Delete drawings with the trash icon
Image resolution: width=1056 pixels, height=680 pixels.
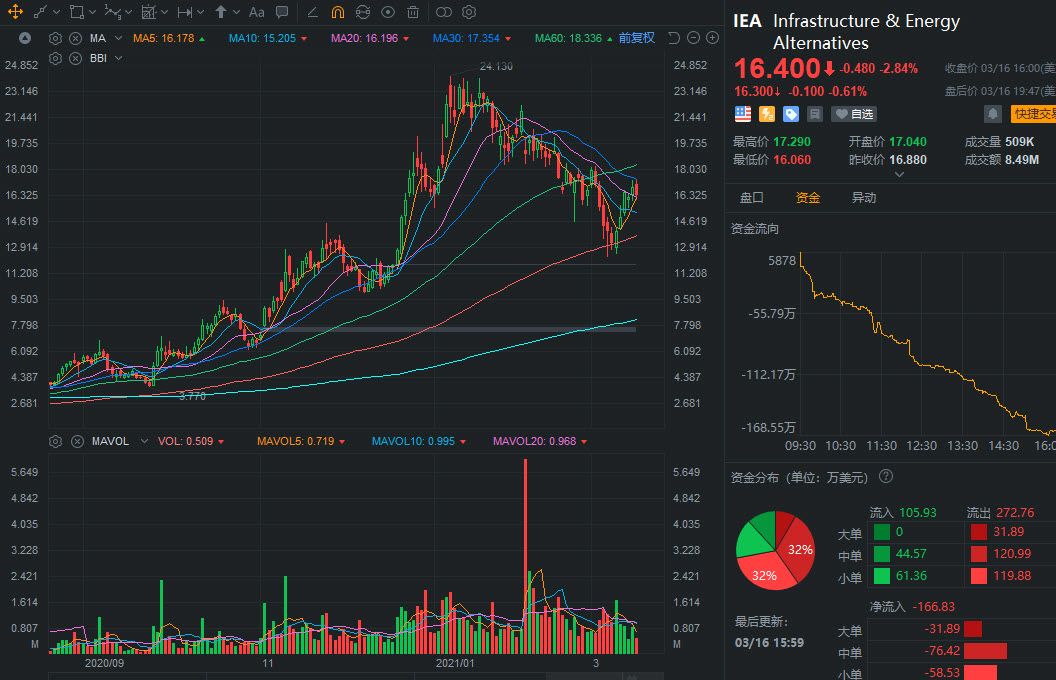pos(413,12)
